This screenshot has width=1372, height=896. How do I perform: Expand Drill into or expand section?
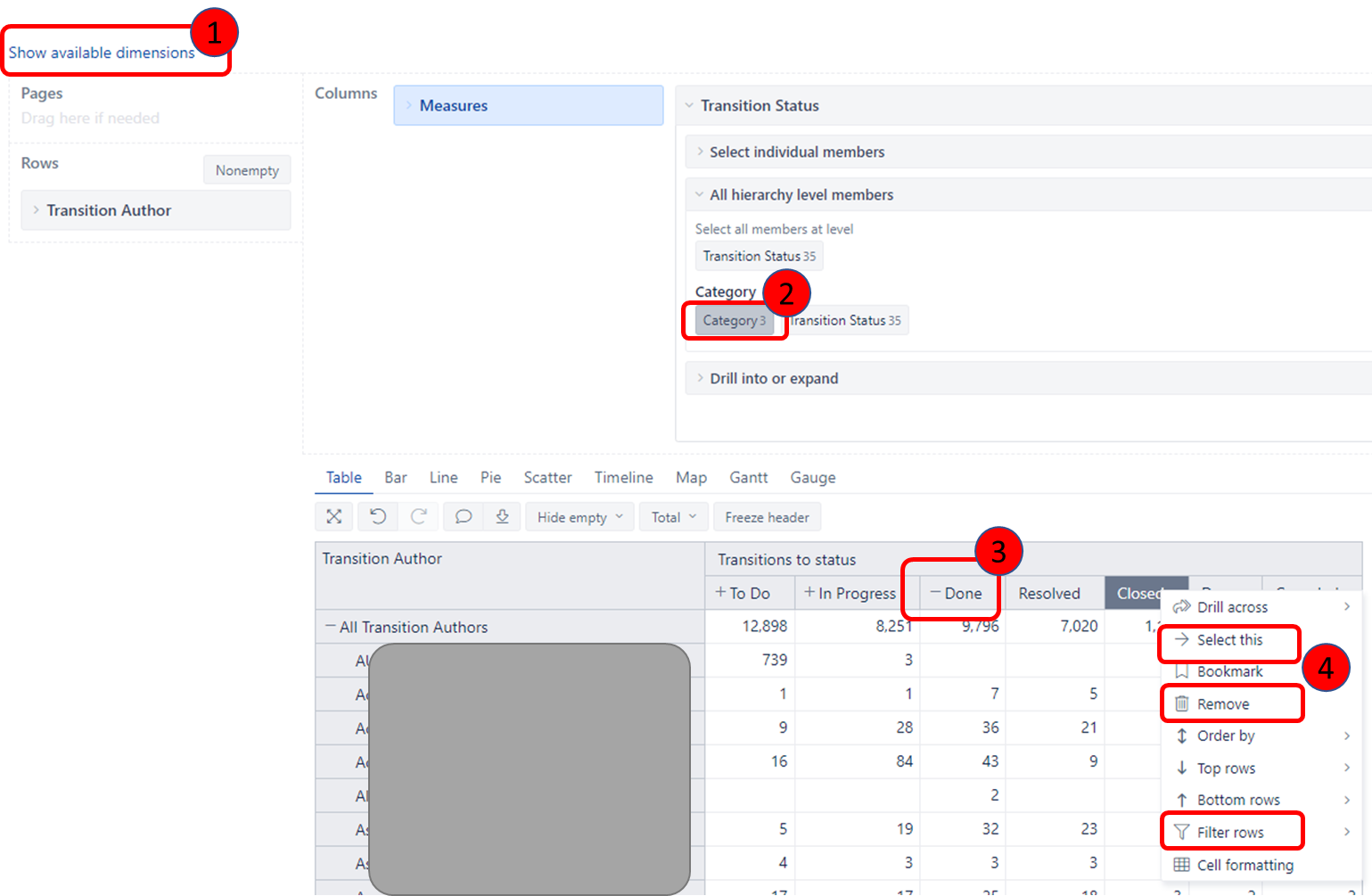(x=773, y=379)
